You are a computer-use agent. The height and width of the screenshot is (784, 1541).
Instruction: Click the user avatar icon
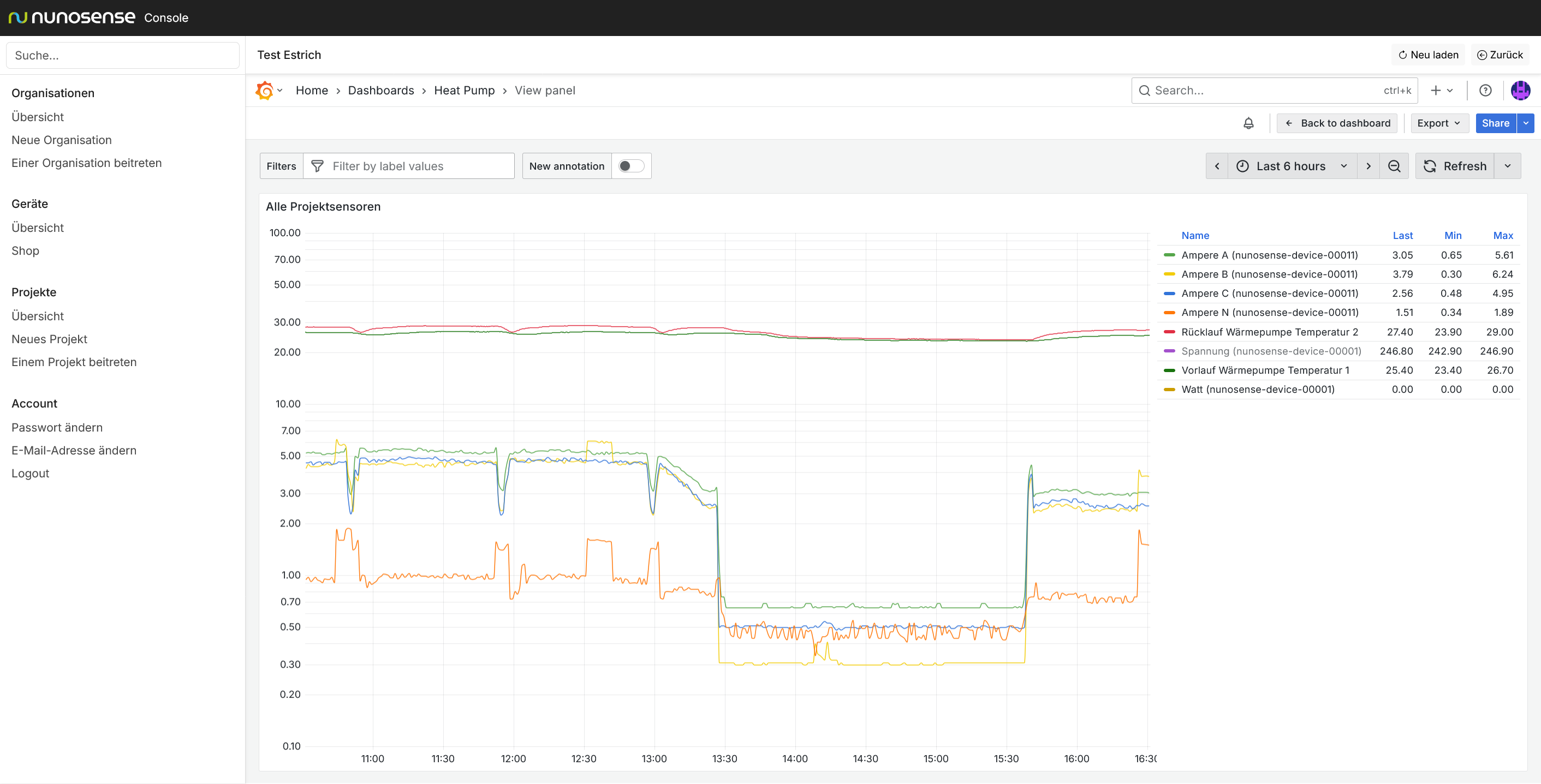(x=1520, y=91)
